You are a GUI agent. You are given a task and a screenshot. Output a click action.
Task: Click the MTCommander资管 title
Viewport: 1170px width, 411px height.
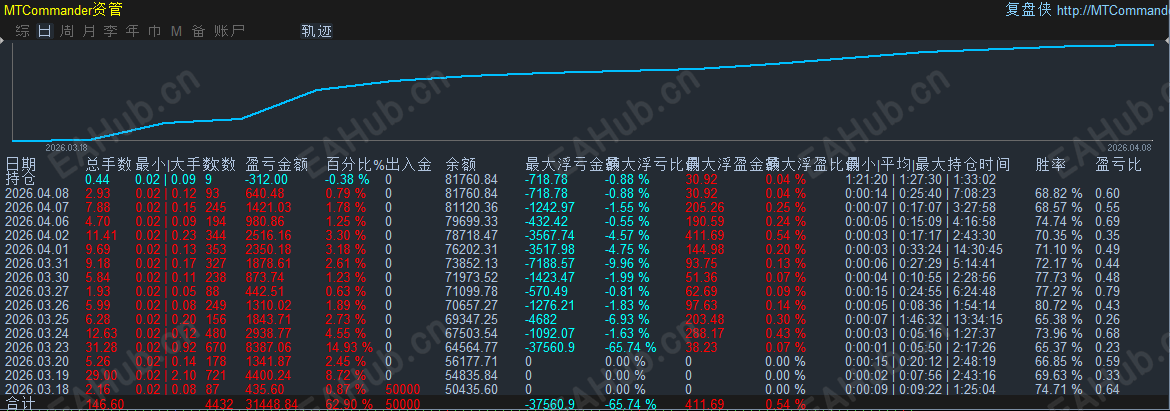[63, 9]
